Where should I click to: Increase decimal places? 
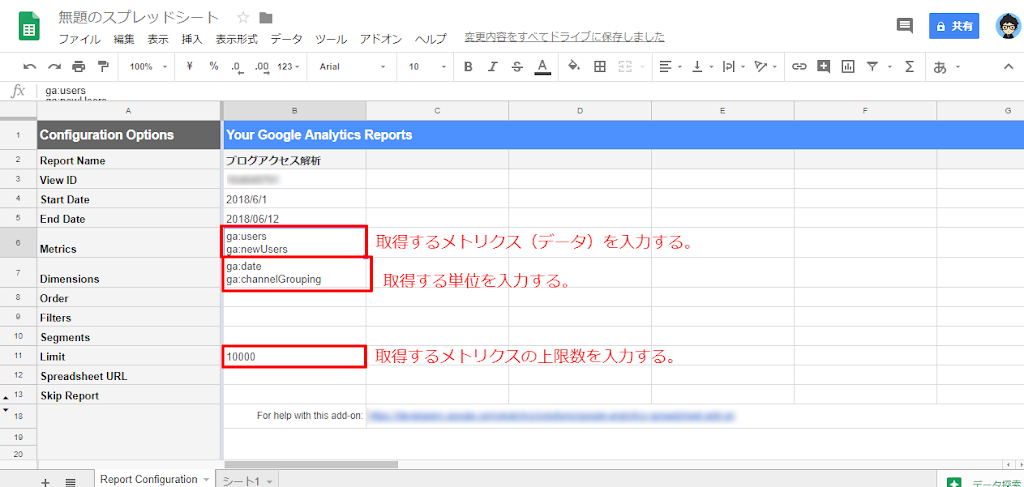262,67
